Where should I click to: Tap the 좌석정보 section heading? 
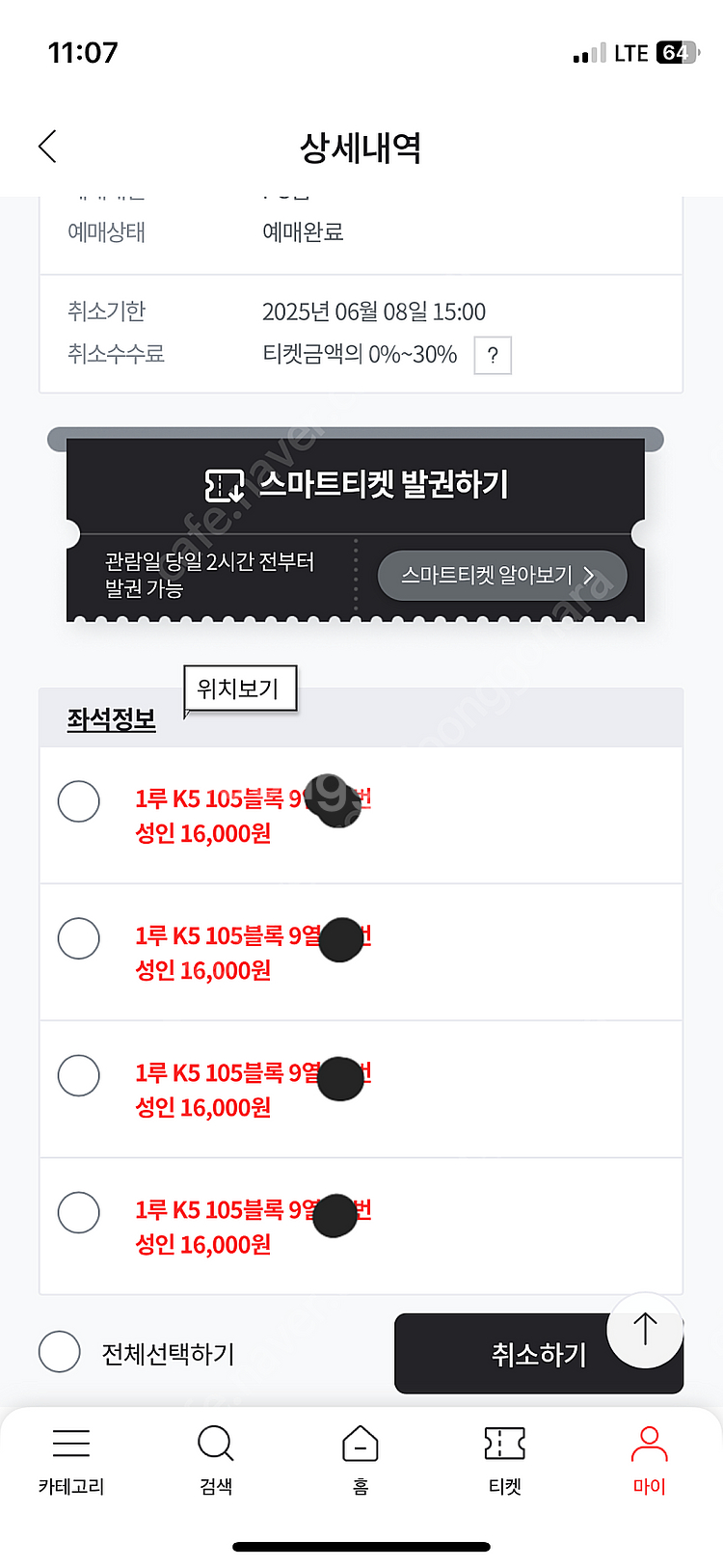[x=111, y=719]
